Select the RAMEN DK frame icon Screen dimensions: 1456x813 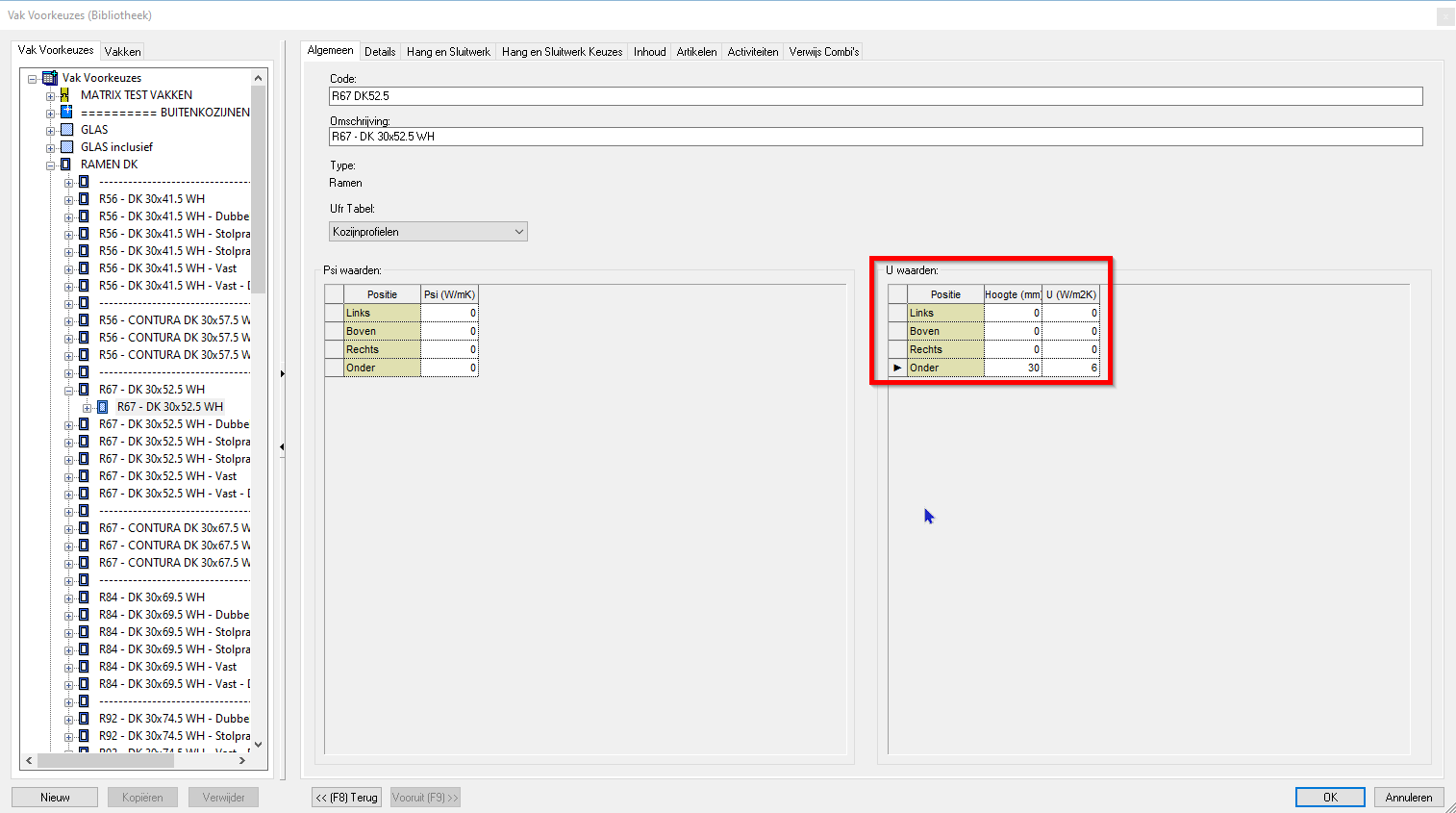[x=66, y=164]
